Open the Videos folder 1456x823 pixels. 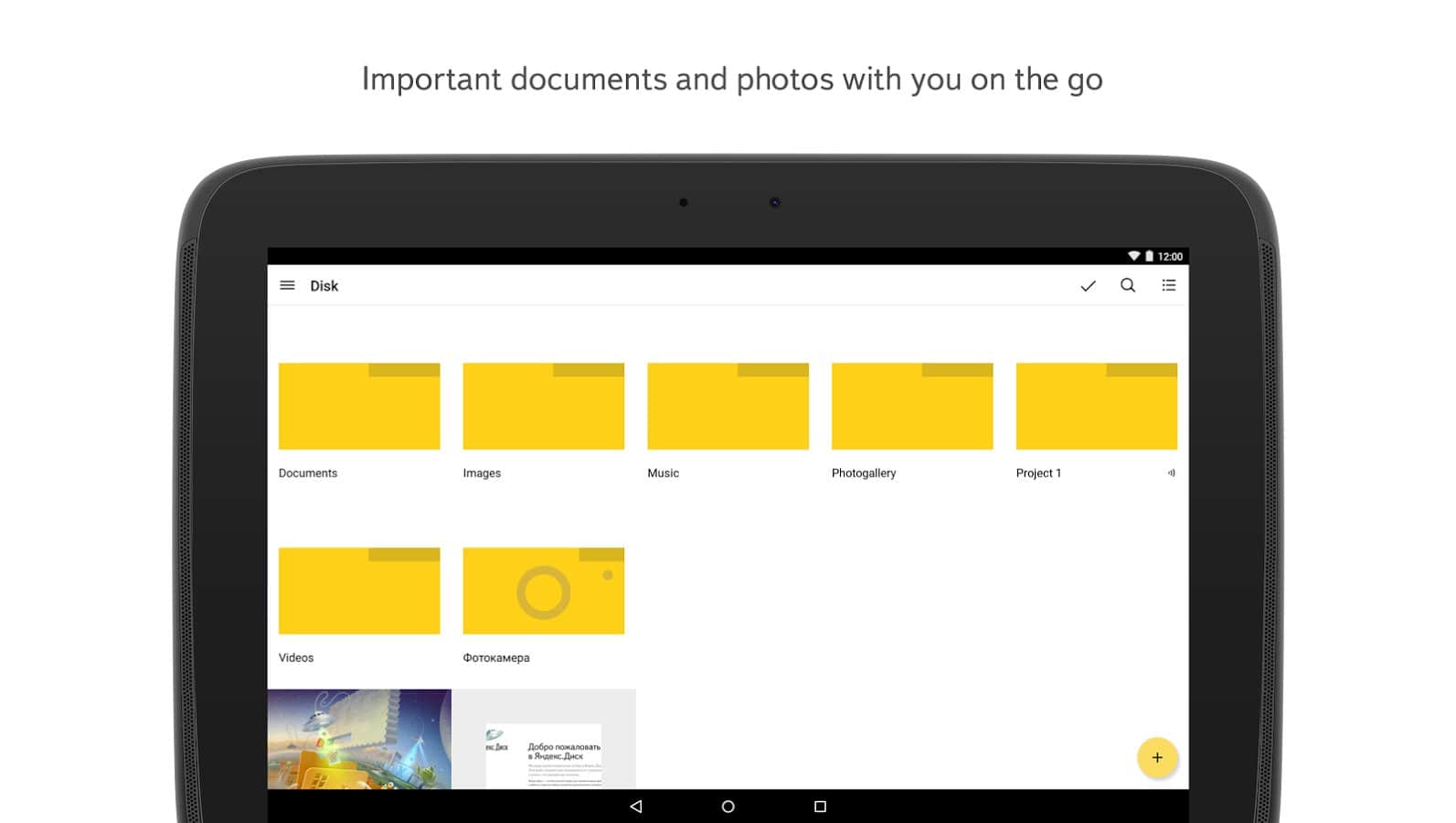coord(359,592)
